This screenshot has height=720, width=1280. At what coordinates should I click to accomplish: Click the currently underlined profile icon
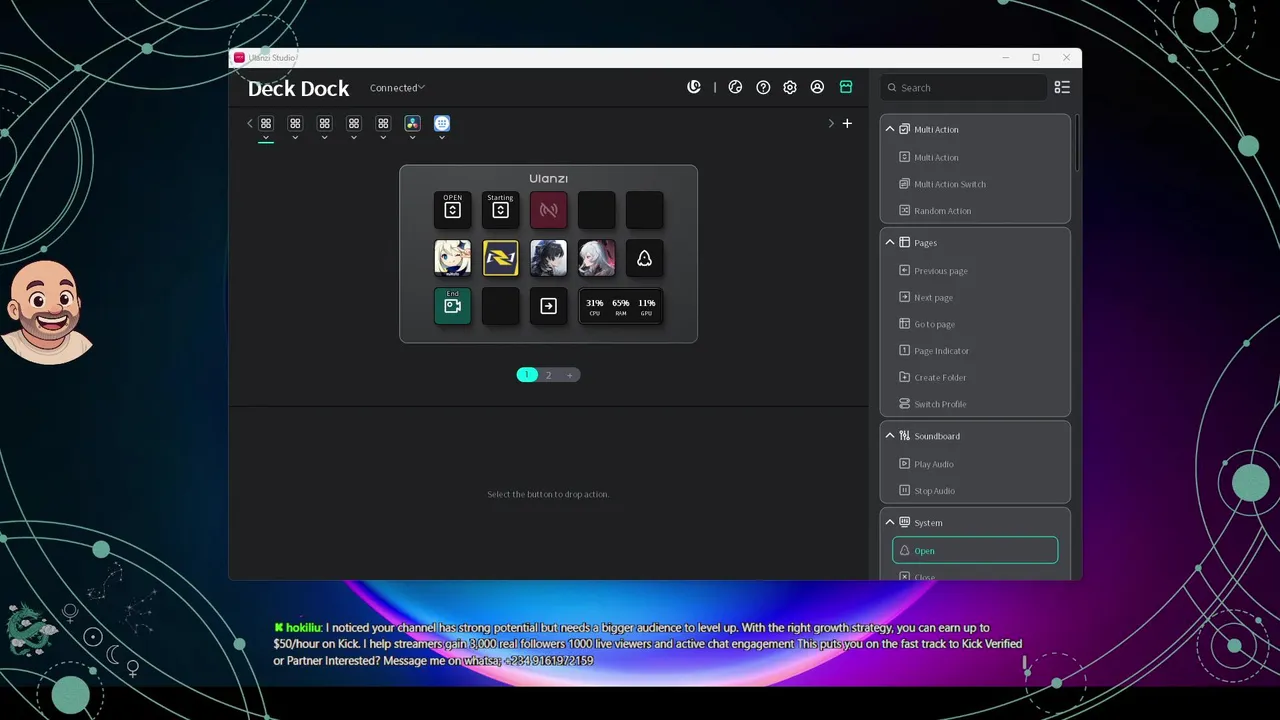click(266, 123)
